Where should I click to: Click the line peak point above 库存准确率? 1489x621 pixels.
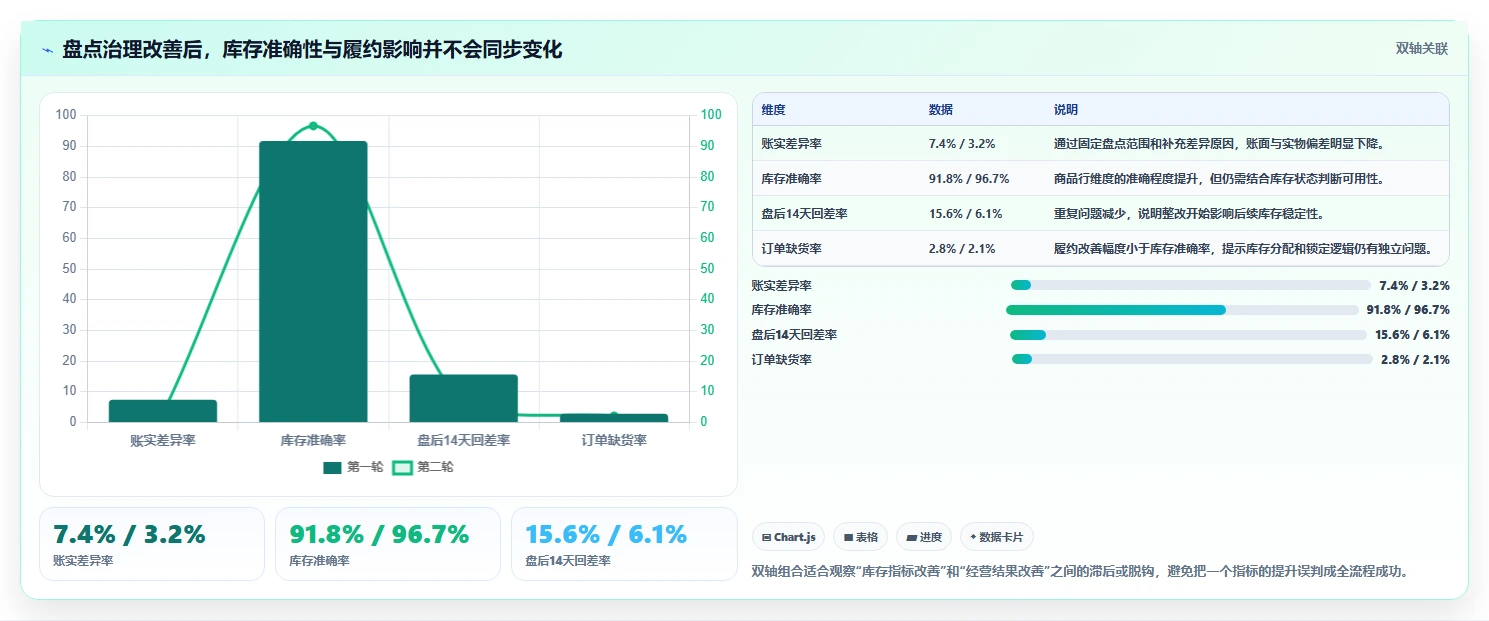313,126
